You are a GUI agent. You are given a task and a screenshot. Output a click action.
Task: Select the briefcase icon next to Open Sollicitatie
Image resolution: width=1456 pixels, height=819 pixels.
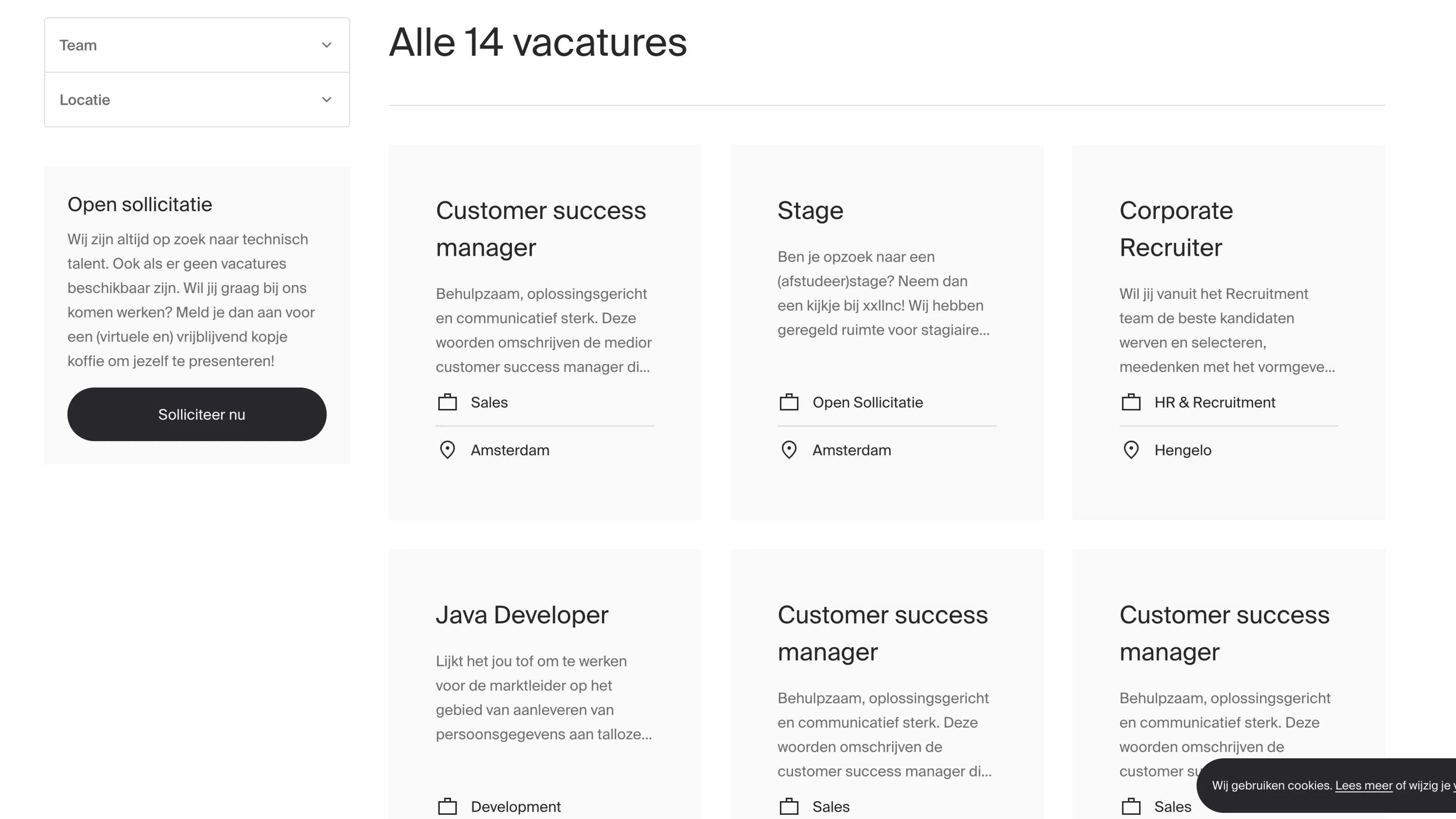pos(790,402)
